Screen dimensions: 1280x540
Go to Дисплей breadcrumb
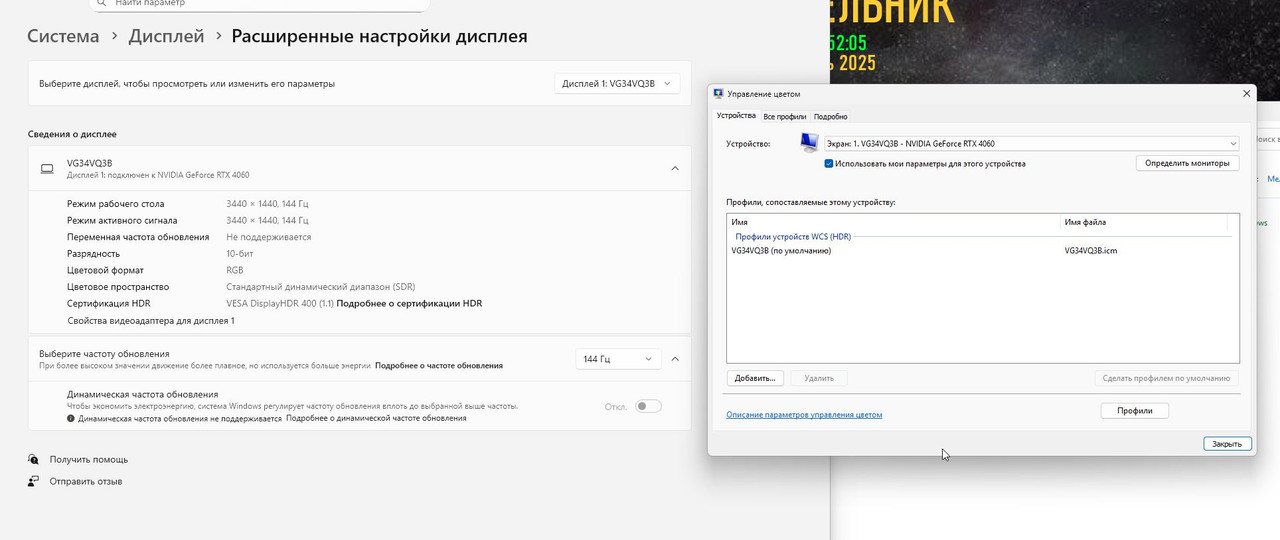166,36
